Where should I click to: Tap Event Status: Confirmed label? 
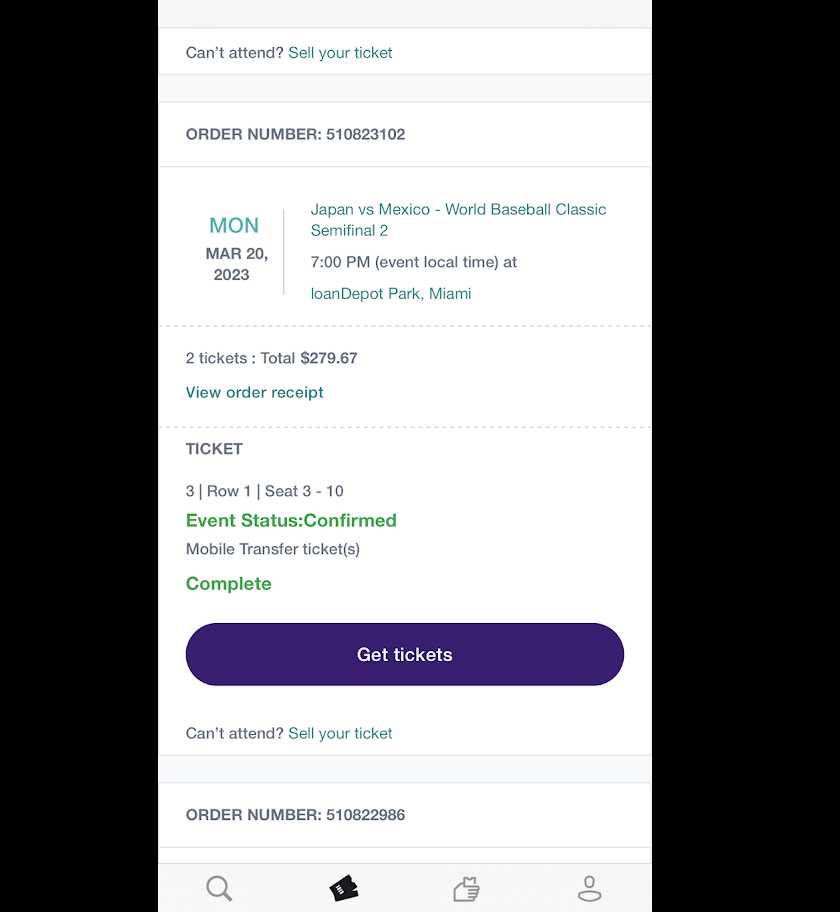click(x=291, y=520)
